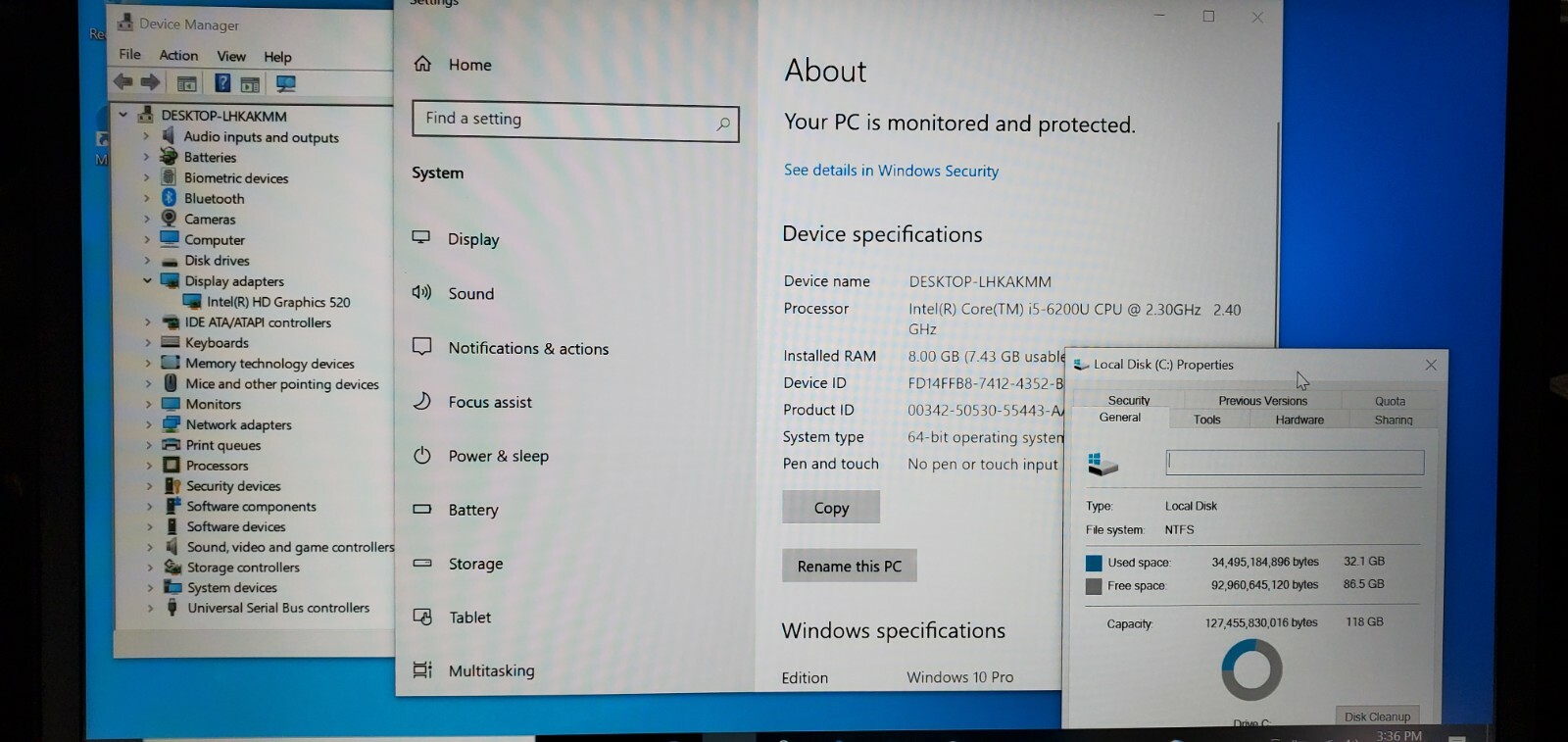This screenshot has height=742, width=1568.
Task: Open the File menu in Device Manager
Action: pos(129,54)
